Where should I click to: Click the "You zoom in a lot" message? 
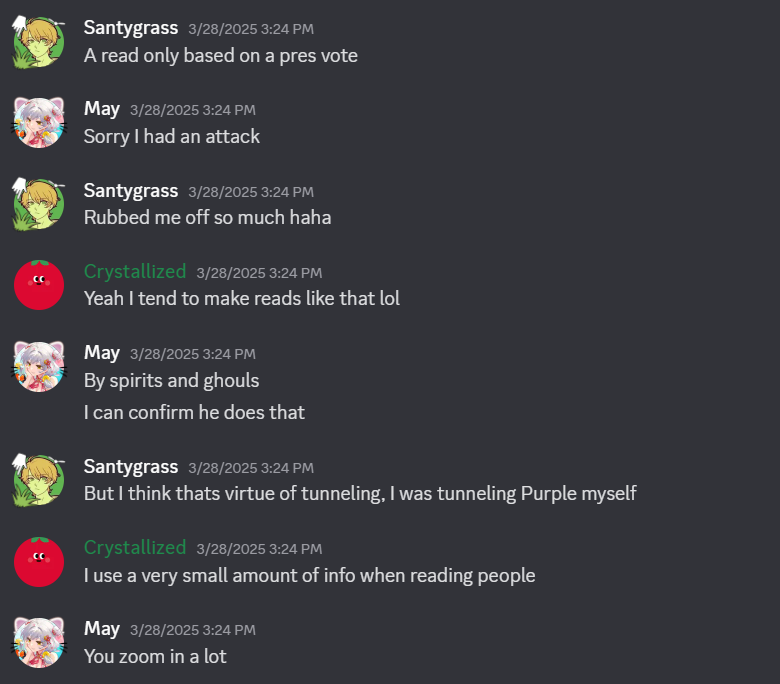(x=155, y=656)
